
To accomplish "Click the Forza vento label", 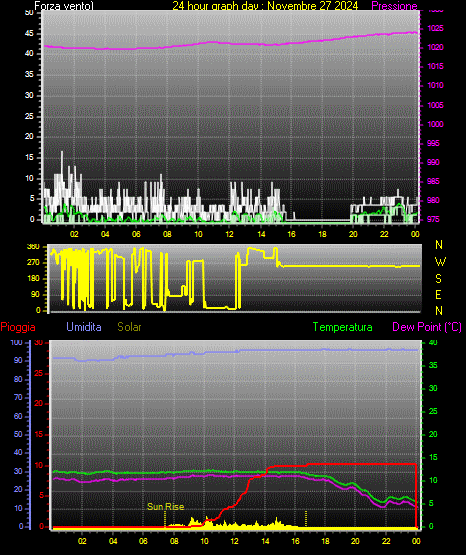I will (x=64, y=6).
